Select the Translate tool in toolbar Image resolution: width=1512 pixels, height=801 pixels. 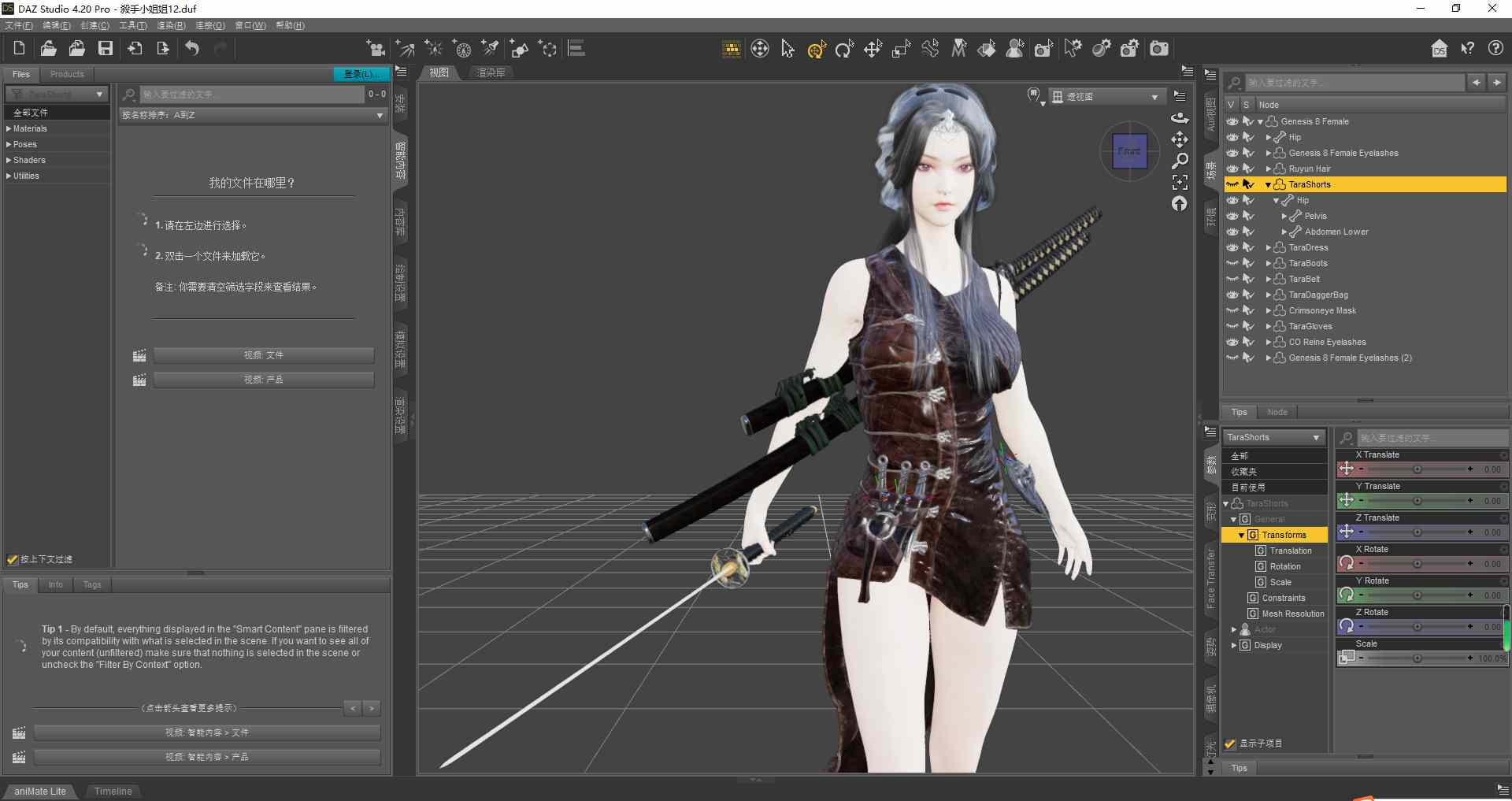click(x=873, y=50)
